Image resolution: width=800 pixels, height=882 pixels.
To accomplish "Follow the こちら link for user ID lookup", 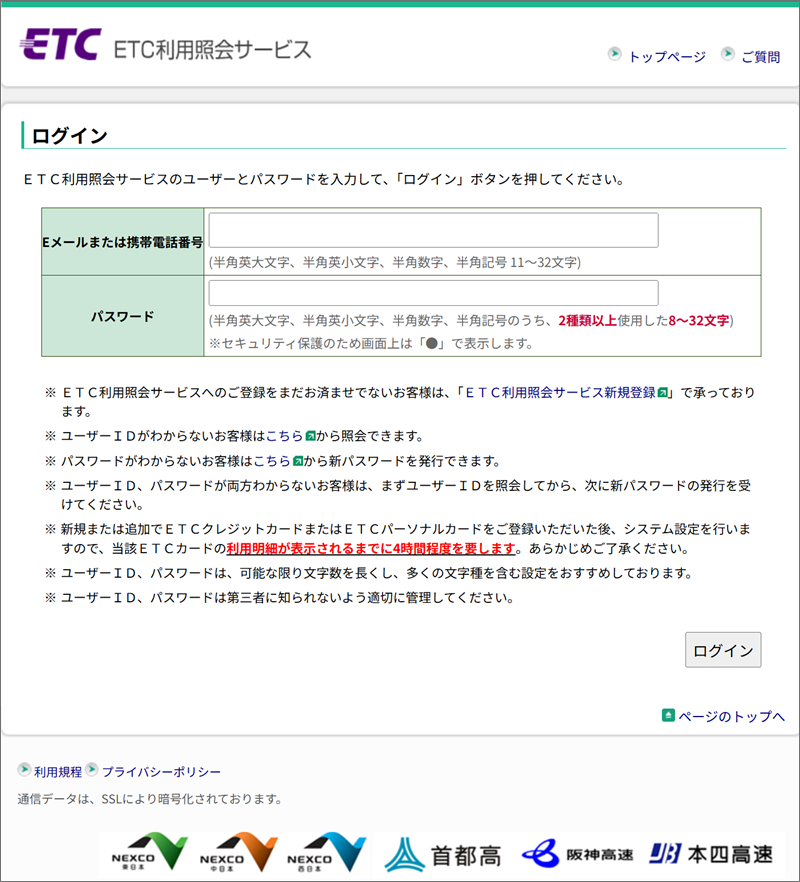I will click(284, 436).
